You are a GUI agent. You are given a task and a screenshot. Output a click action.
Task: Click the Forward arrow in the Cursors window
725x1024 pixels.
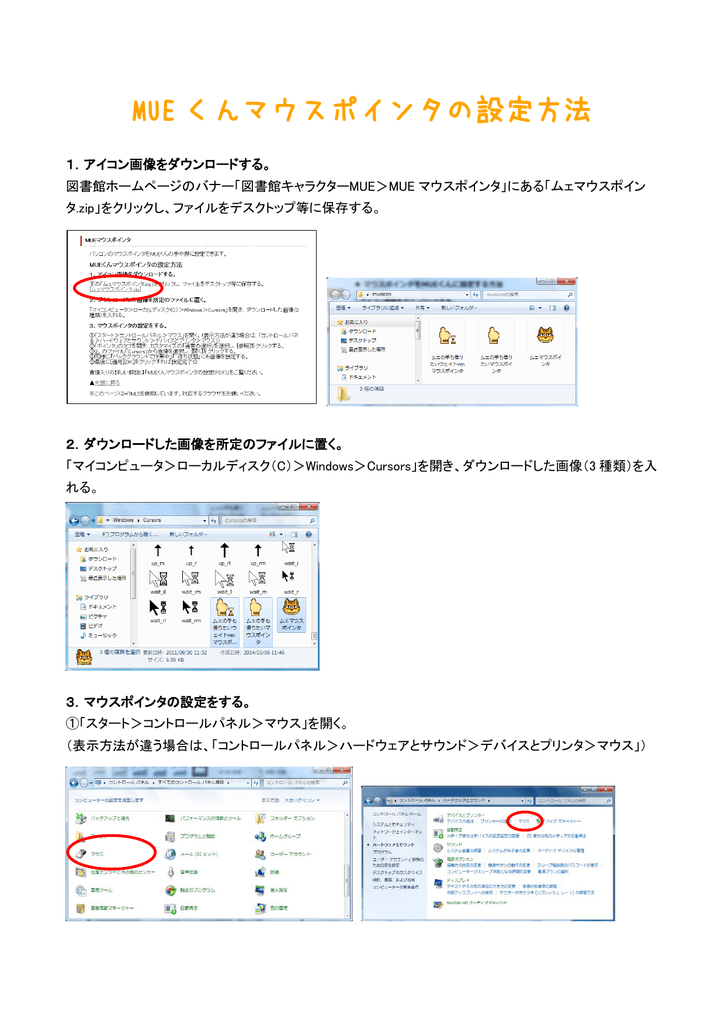click(x=86, y=520)
